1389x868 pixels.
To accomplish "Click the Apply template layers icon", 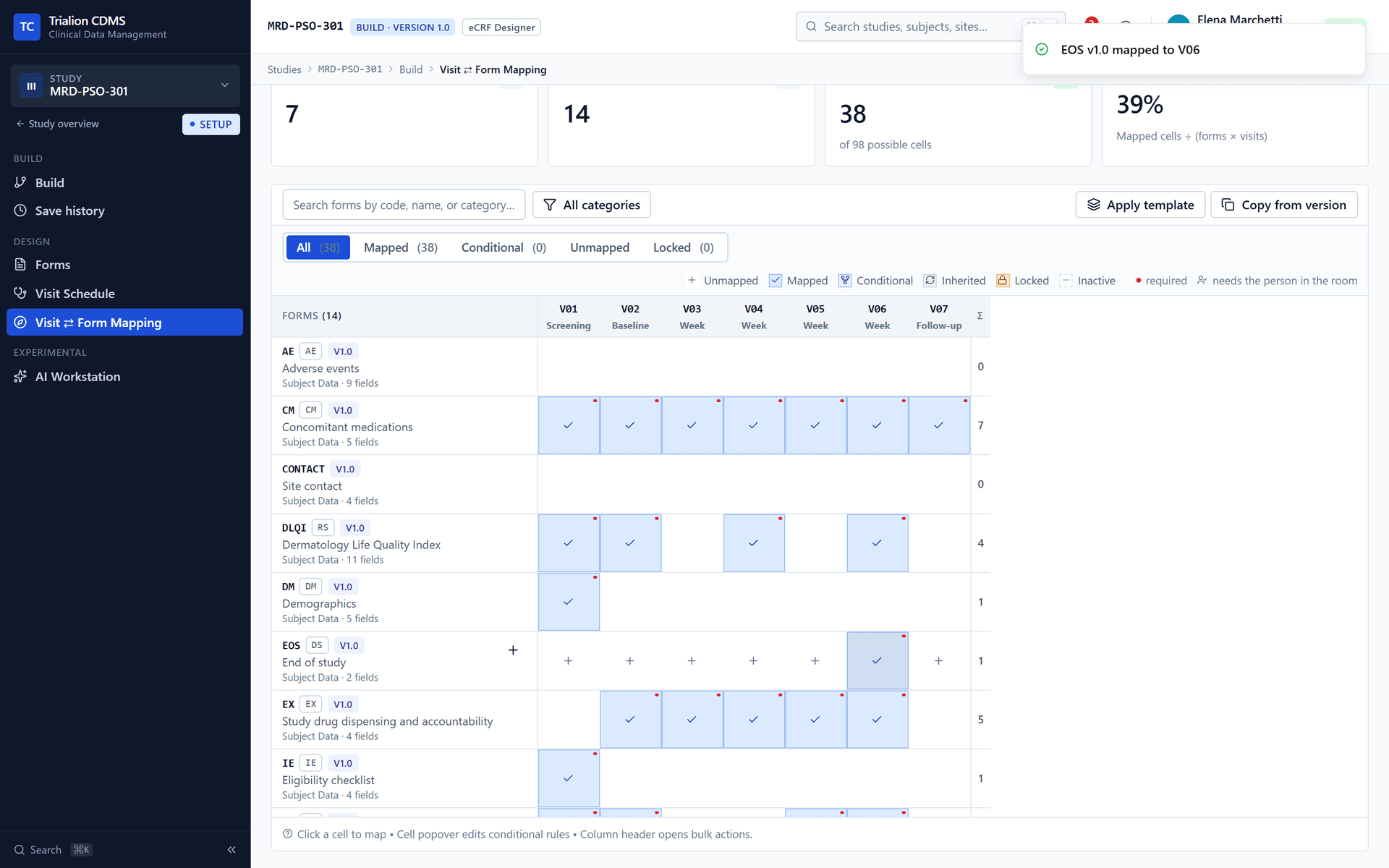I will tap(1093, 205).
